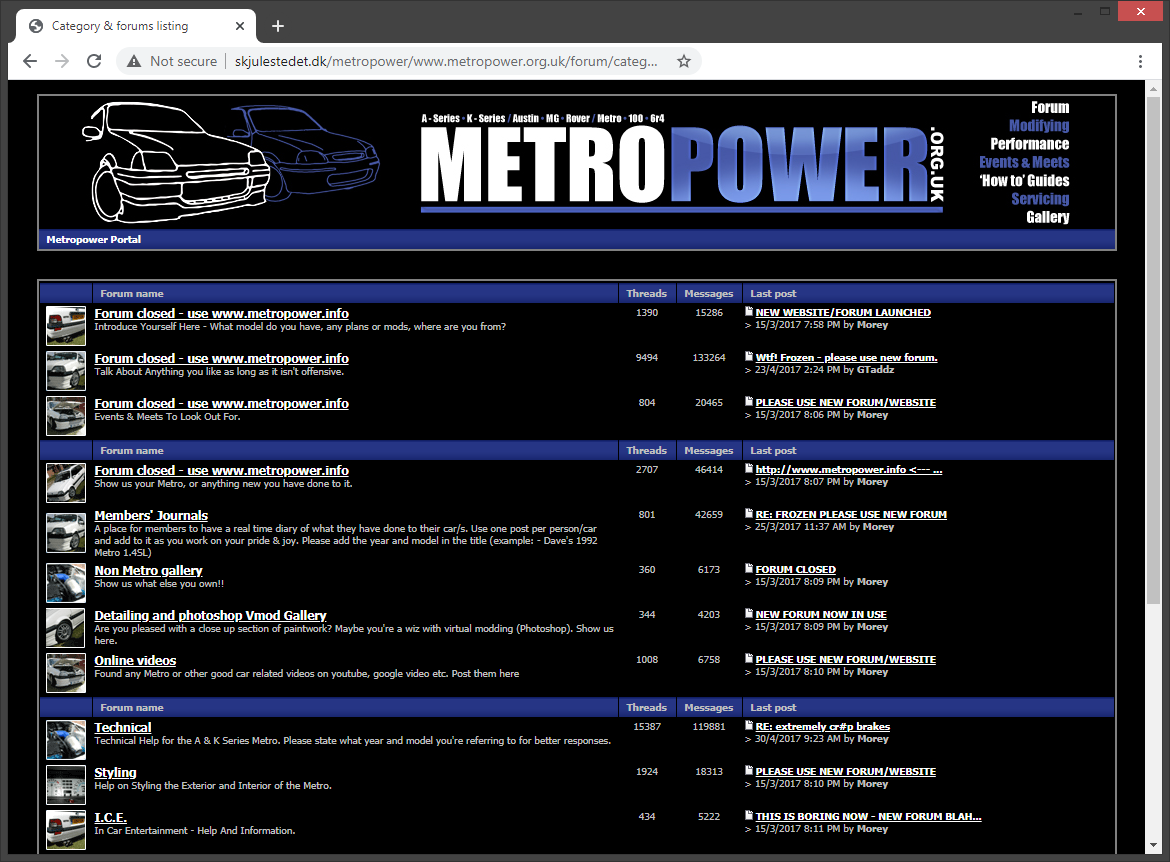This screenshot has height=862, width=1170.
Task: Click post icon beside NEW WEBSITE/FORUM LAUNCHED
Action: coord(748,311)
